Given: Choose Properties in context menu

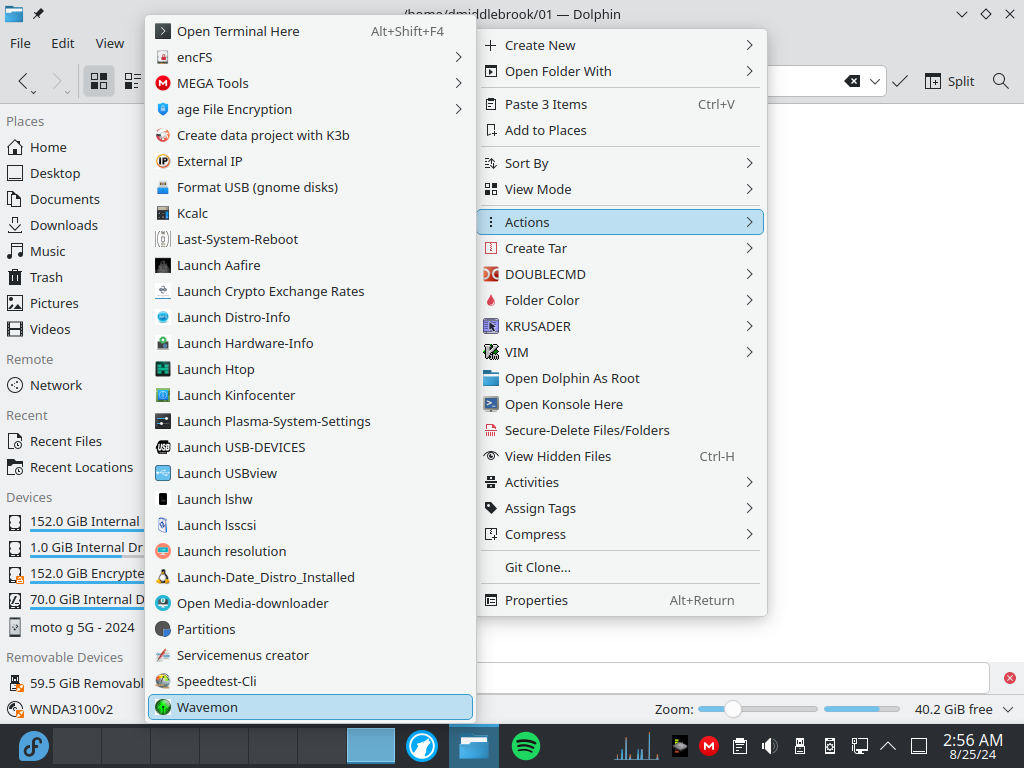Looking at the screenshot, I should (620, 600).
